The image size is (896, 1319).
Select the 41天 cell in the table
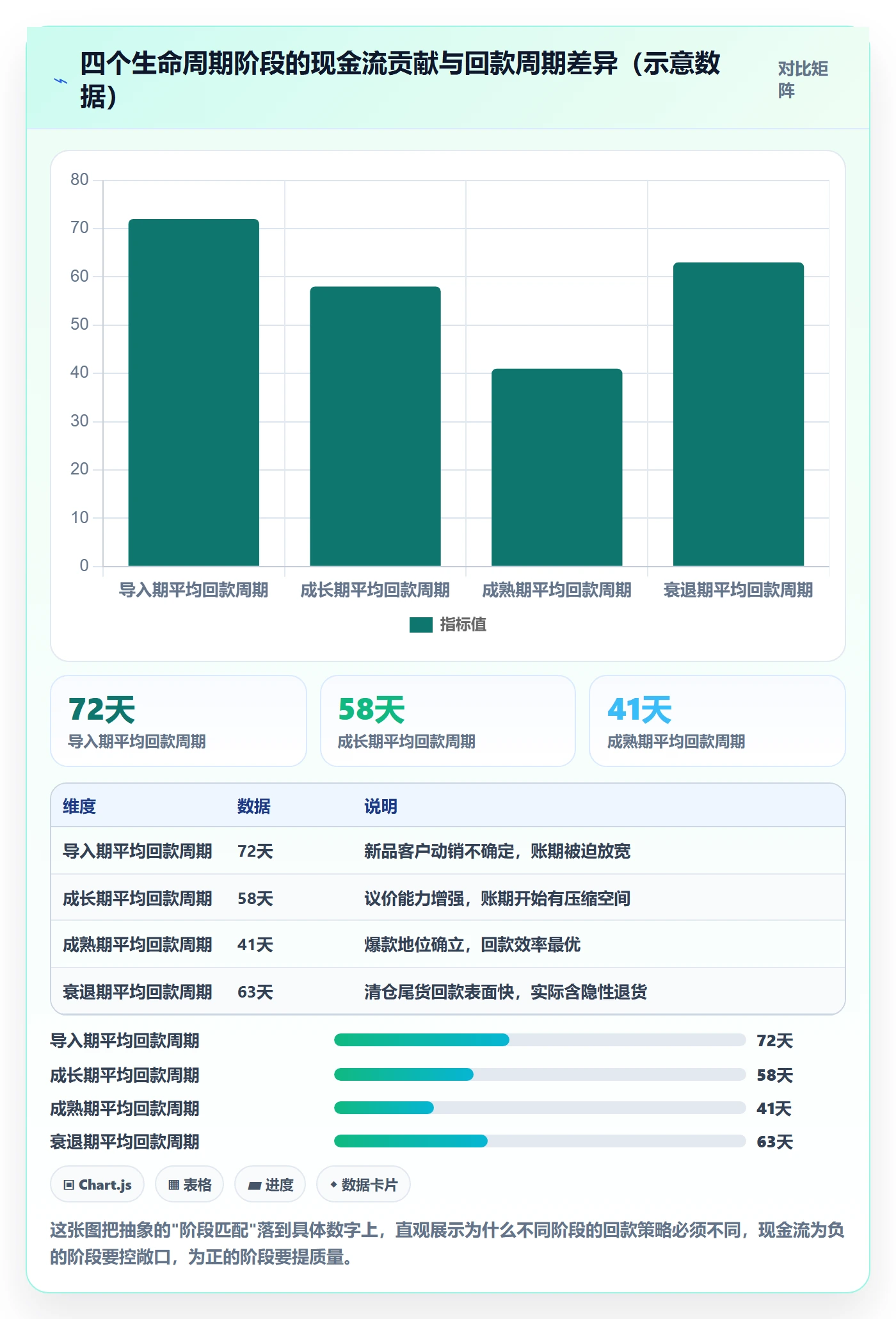(255, 944)
